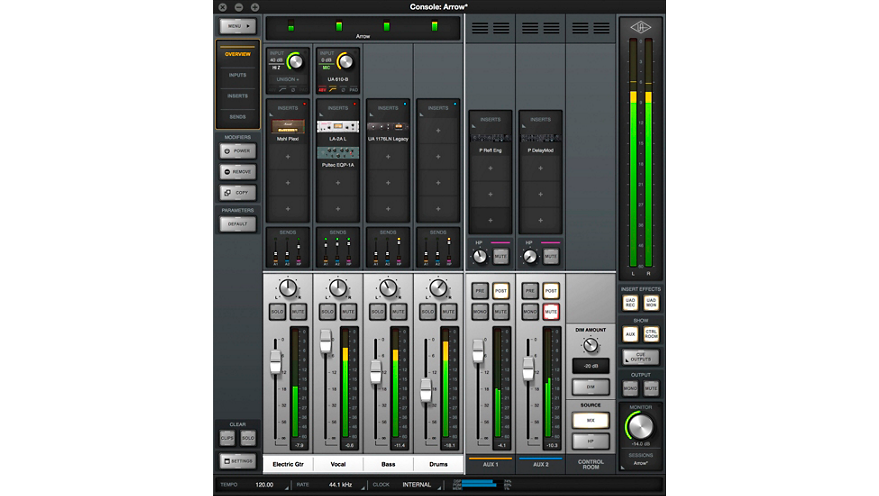
Task: Click the Dim Amount knob
Action: point(591,344)
